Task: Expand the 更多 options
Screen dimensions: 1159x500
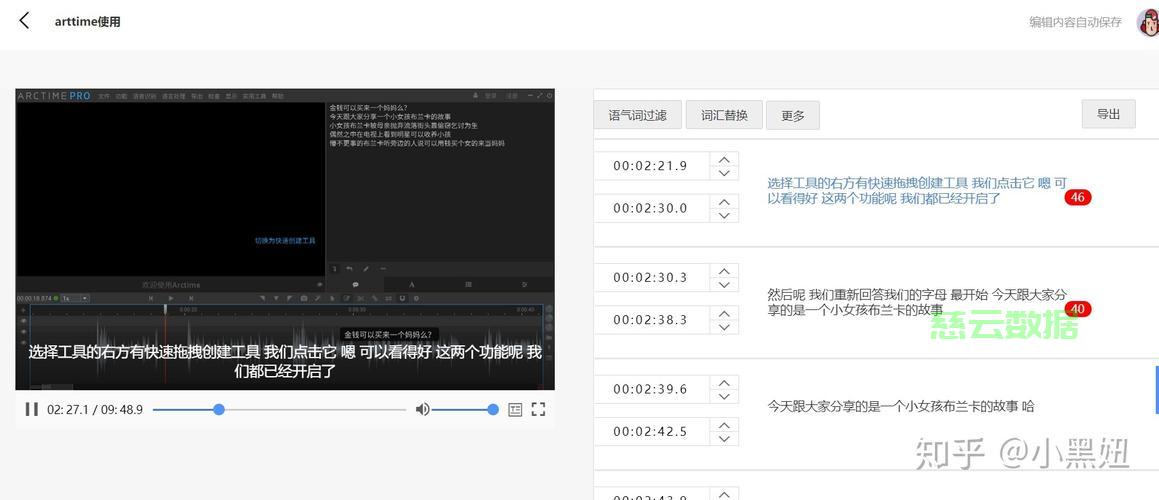Action: click(792, 116)
